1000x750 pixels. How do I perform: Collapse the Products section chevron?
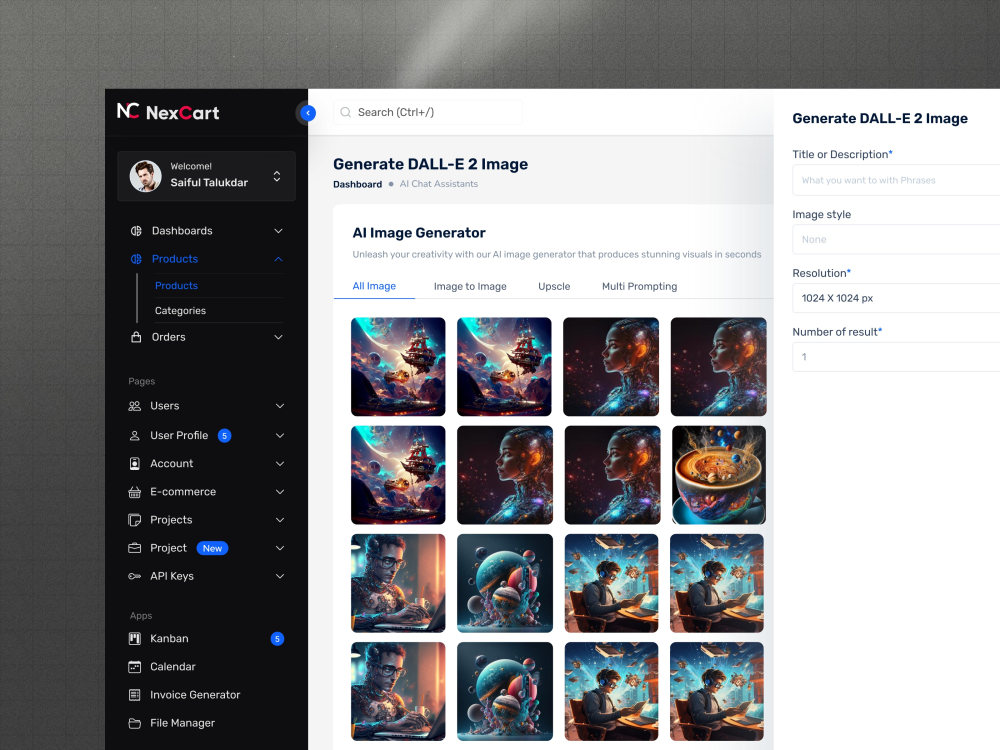(279, 259)
